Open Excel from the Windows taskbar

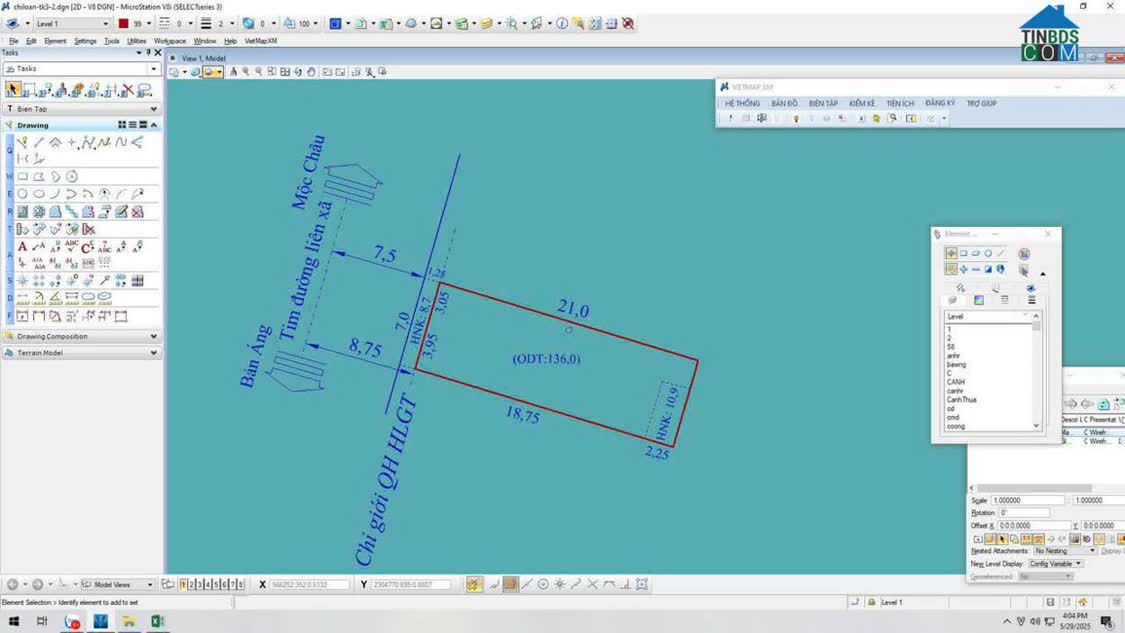pos(157,622)
